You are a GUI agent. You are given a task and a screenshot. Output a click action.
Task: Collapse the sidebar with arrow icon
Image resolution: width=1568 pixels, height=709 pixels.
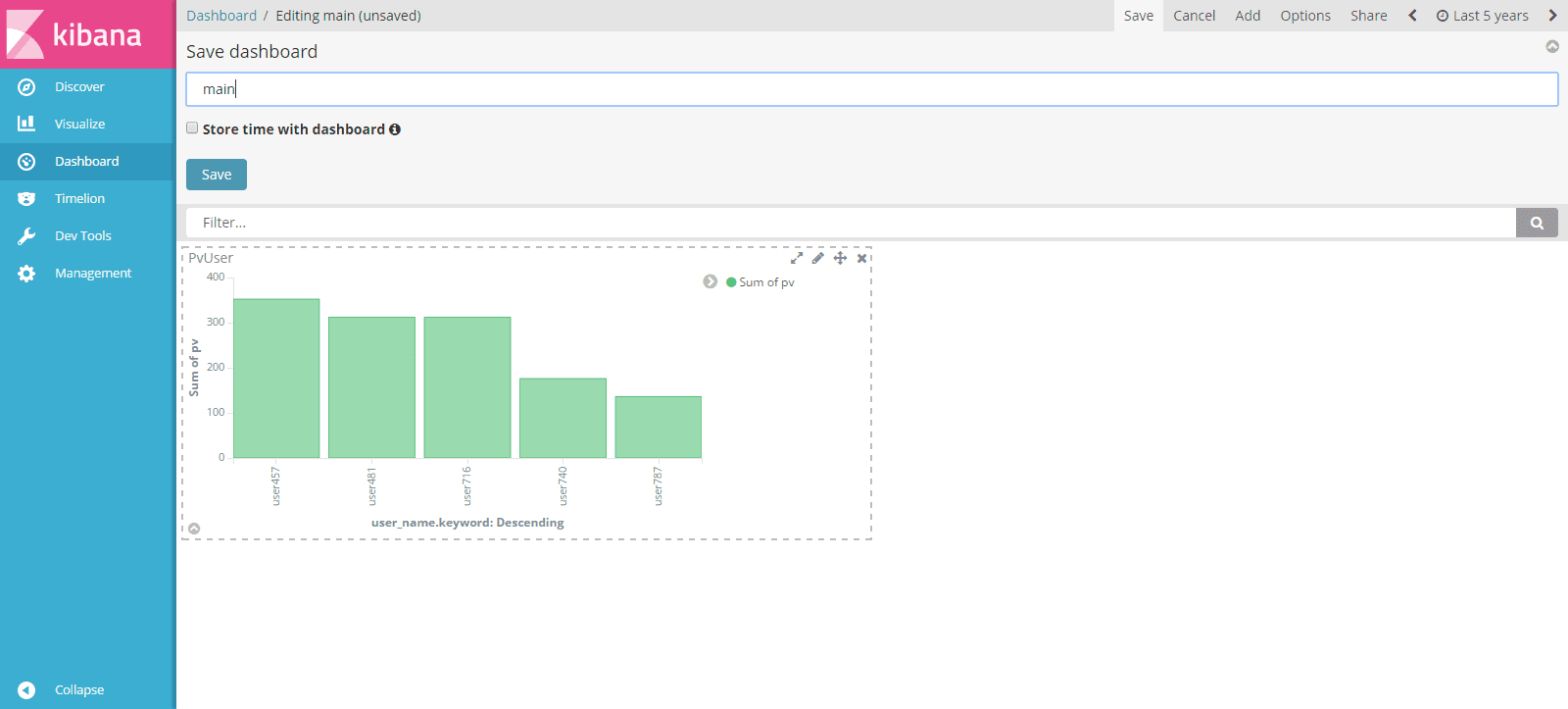(26, 690)
